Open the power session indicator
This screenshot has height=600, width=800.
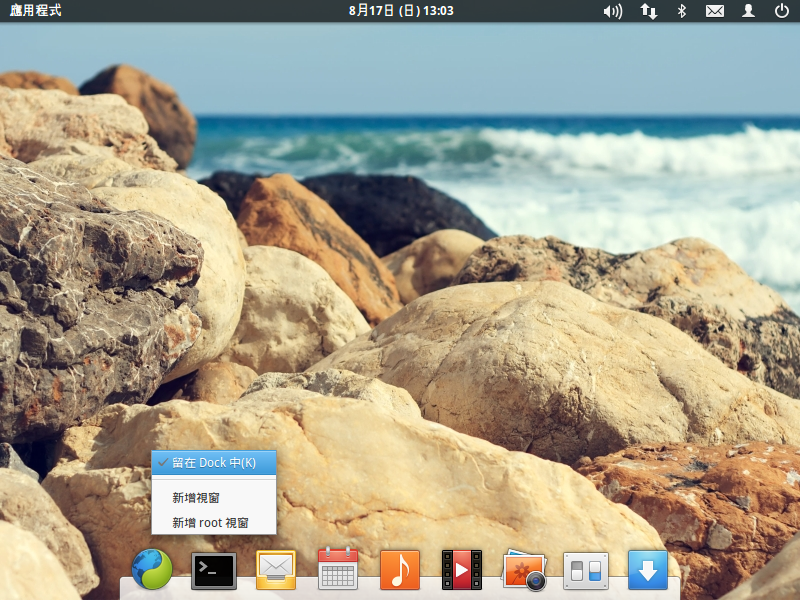[782, 11]
